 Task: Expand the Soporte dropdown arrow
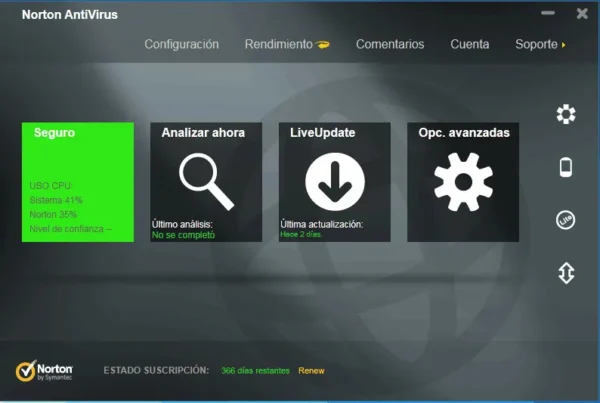coord(563,45)
